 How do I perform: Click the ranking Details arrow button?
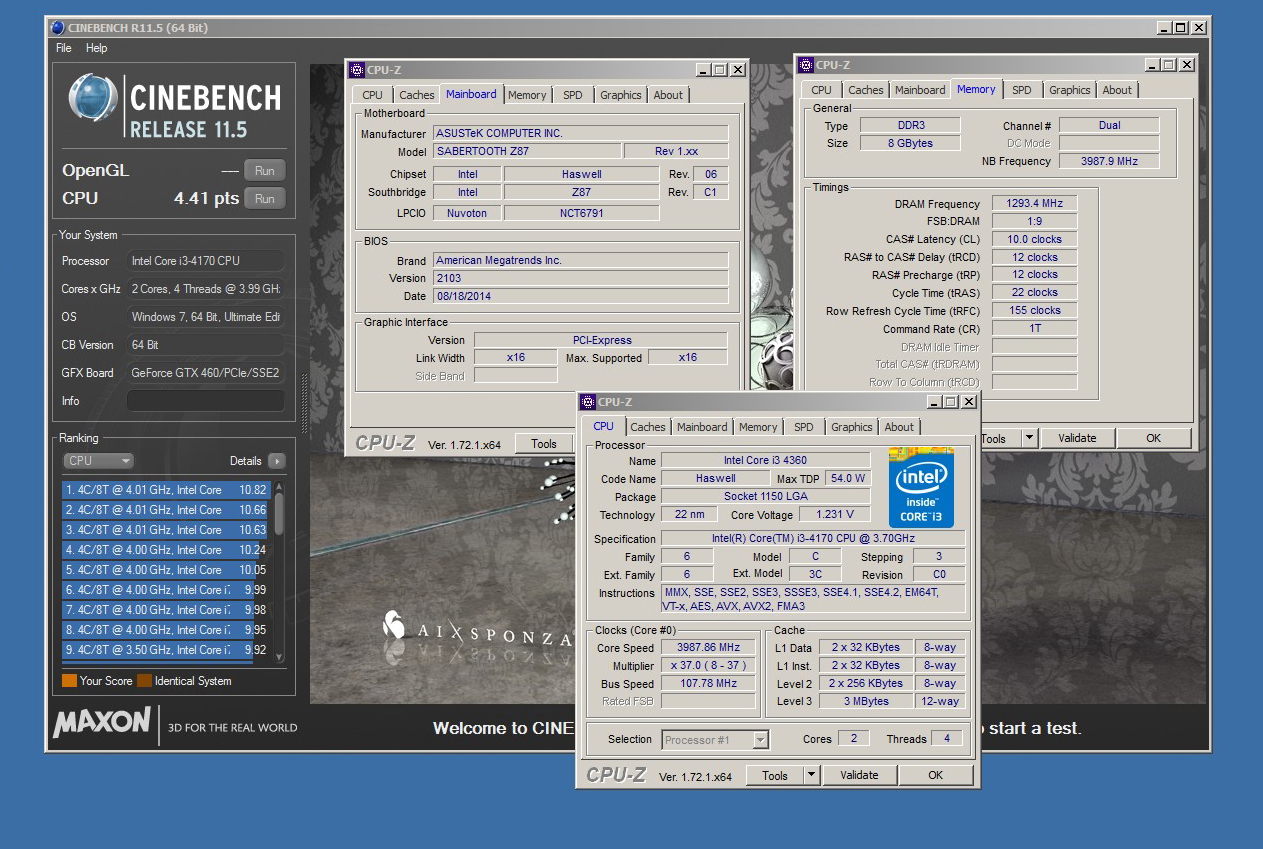click(276, 461)
